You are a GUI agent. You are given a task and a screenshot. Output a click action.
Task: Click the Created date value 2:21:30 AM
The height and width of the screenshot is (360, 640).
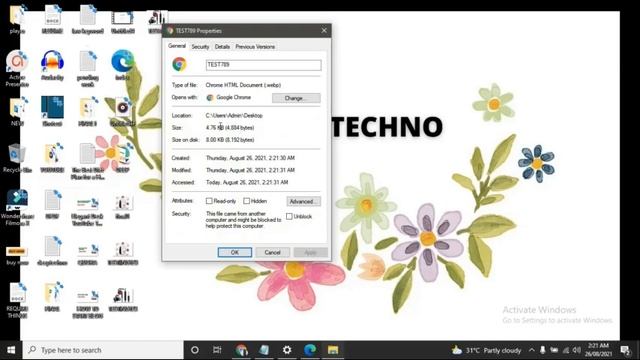click(x=250, y=158)
